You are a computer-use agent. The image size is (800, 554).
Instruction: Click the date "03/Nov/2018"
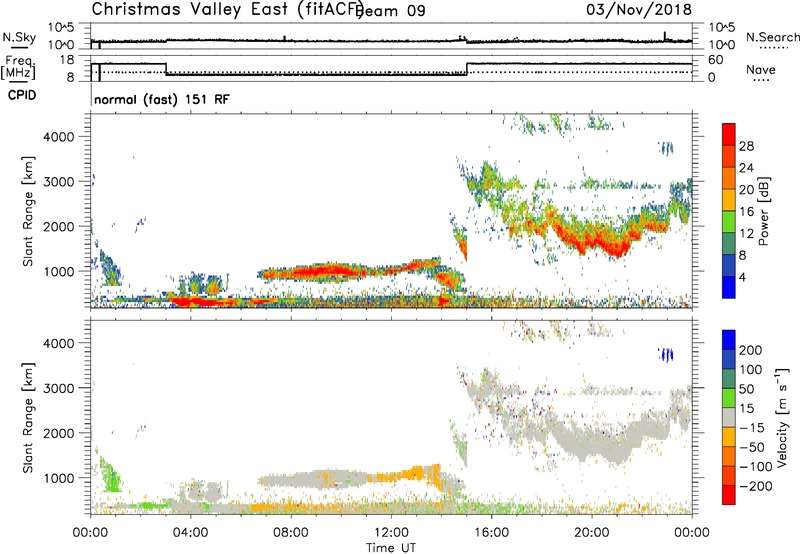(639, 10)
